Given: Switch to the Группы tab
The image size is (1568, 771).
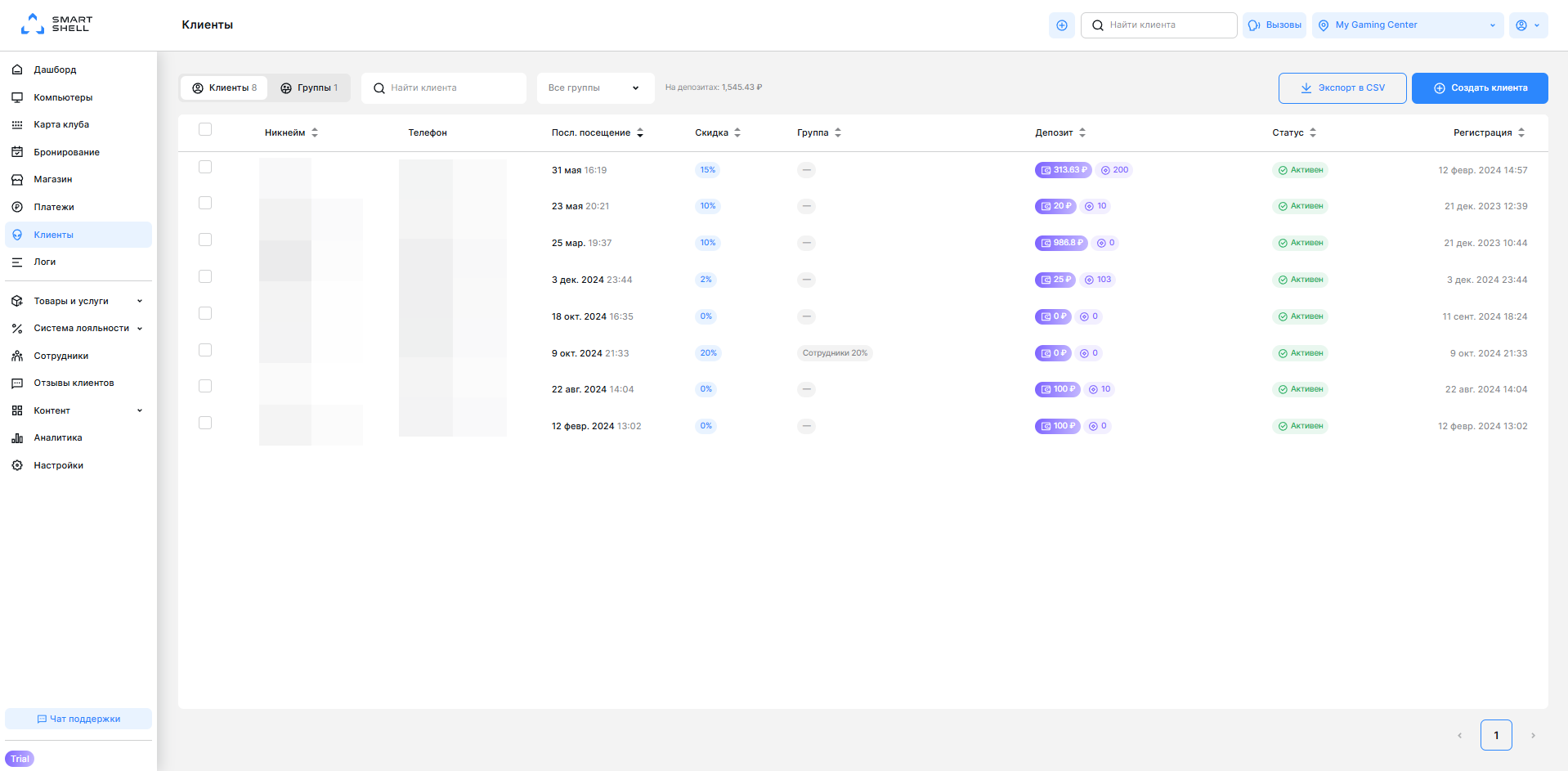Looking at the screenshot, I should click(309, 88).
